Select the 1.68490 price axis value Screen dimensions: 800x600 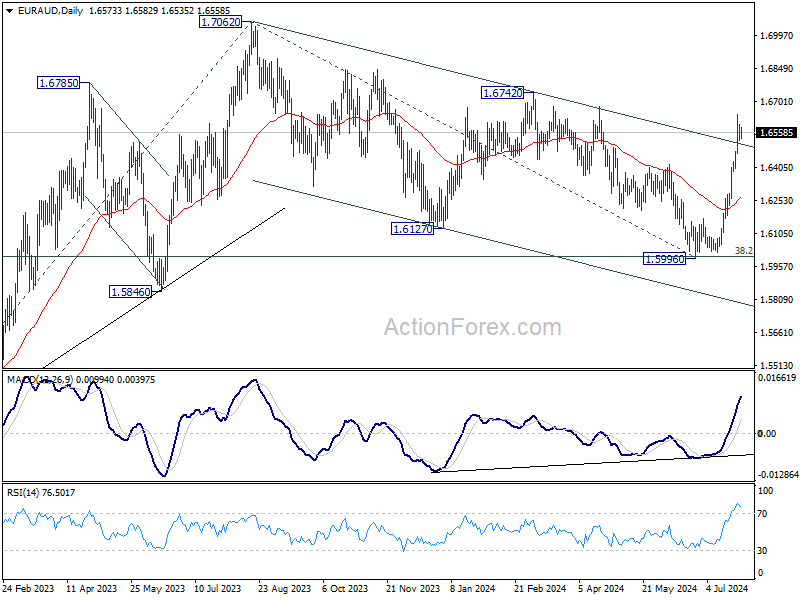(x=777, y=69)
